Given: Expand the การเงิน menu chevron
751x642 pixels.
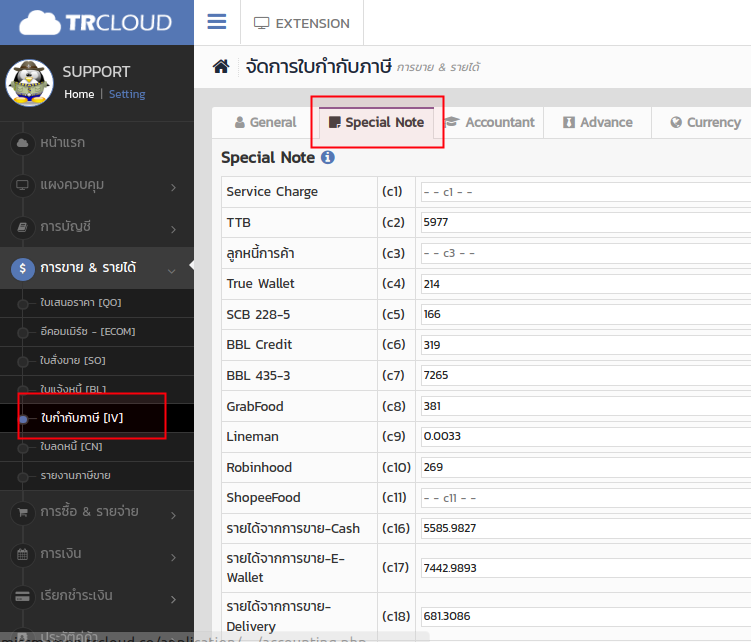Looking at the screenshot, I should (173, 557).
